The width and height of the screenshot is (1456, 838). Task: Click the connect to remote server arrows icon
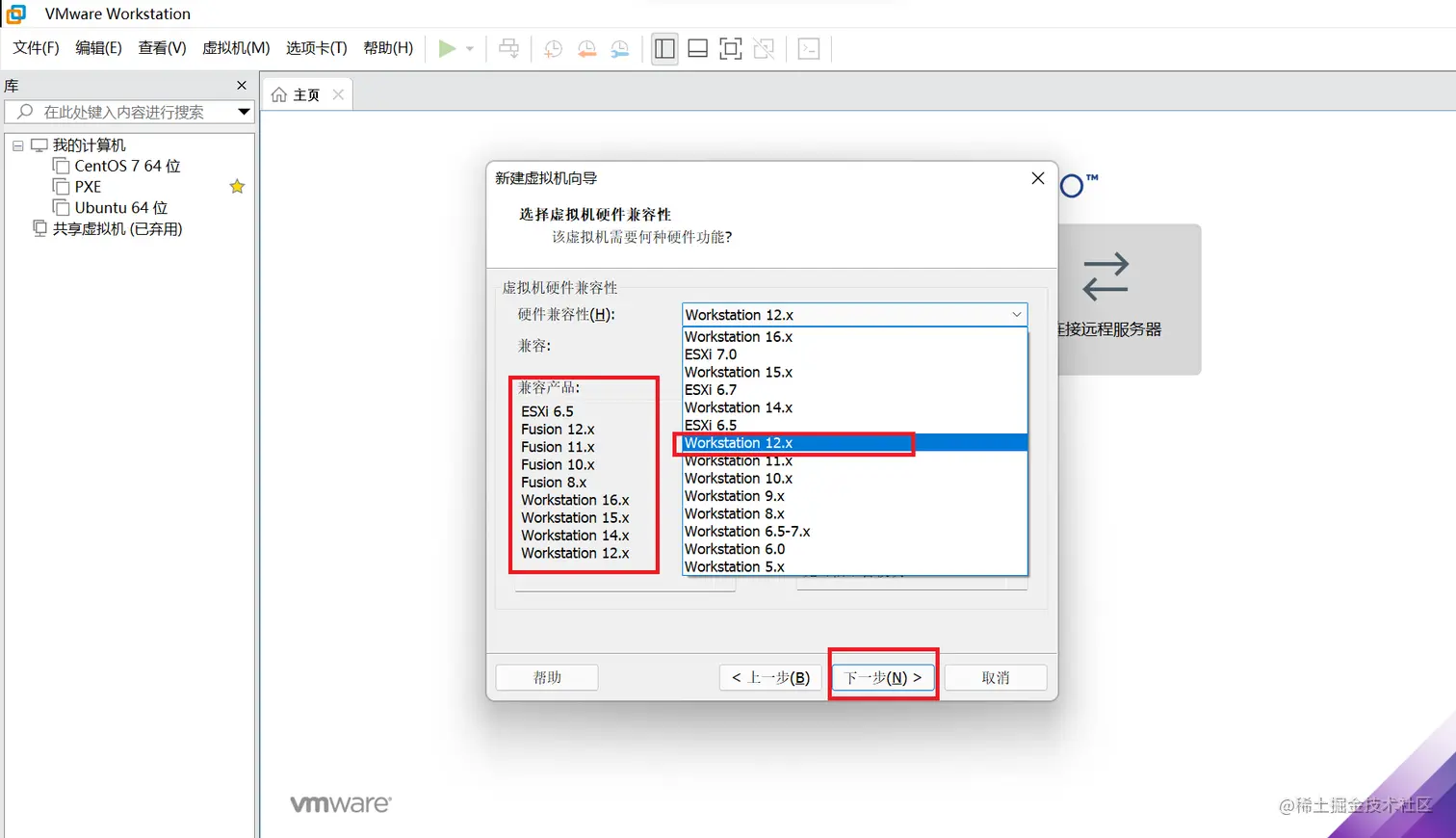[1105, 276]
